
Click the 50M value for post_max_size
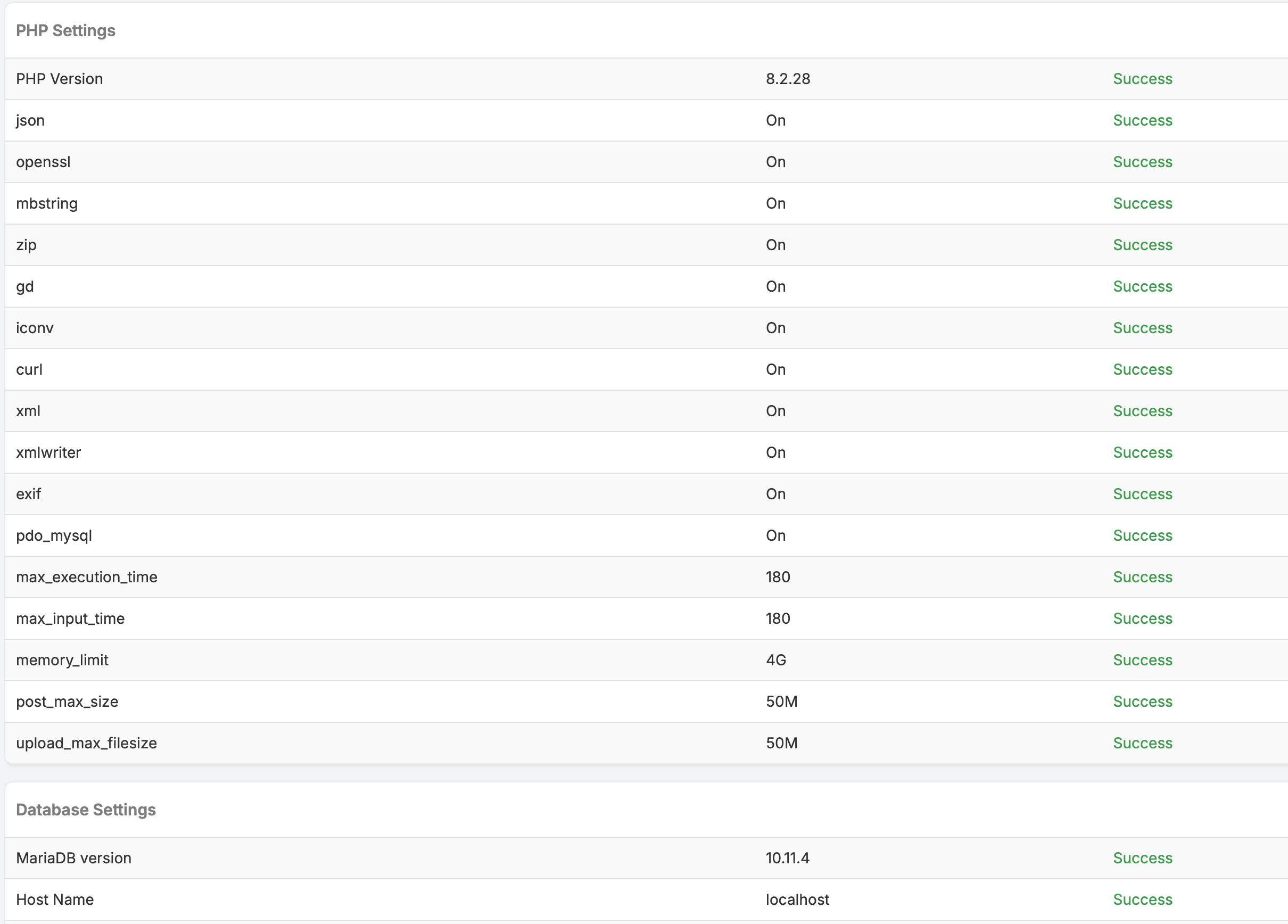781,702
